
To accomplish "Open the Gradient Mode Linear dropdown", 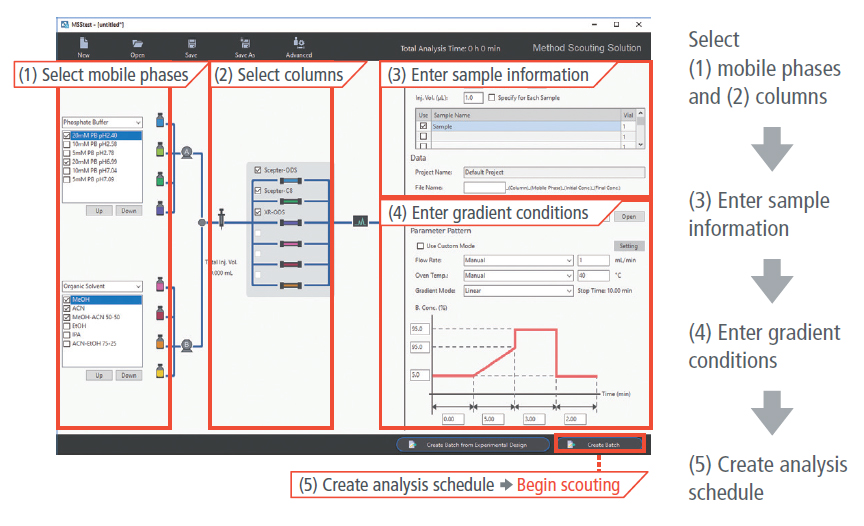I will pyautogui.click(x=519, y=290).
